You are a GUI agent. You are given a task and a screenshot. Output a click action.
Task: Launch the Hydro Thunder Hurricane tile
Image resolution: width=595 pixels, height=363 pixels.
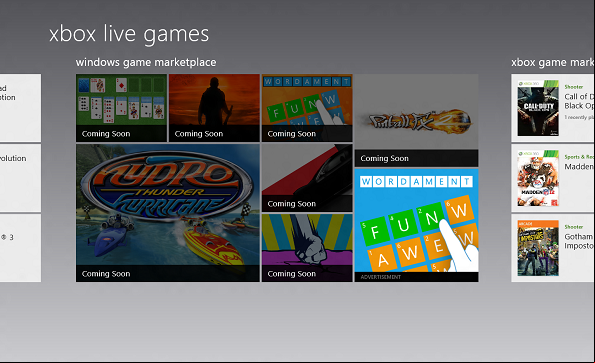click(168, 213)
